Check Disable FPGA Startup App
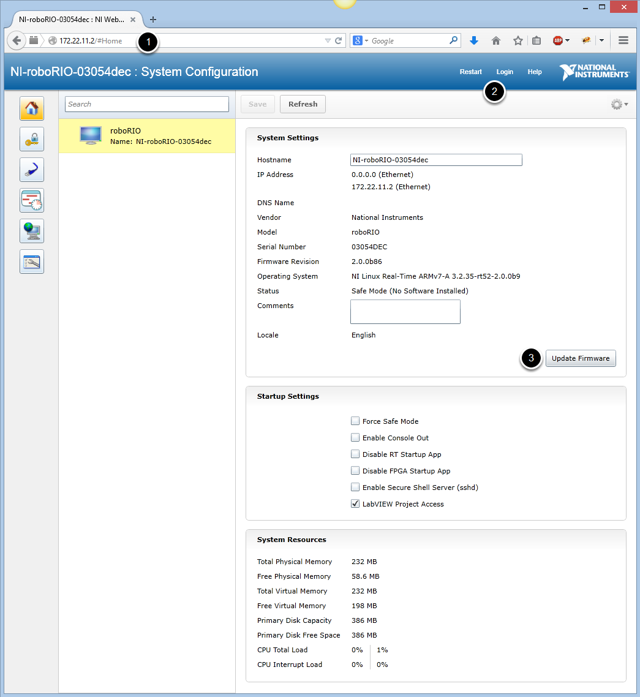 (355, 470)
